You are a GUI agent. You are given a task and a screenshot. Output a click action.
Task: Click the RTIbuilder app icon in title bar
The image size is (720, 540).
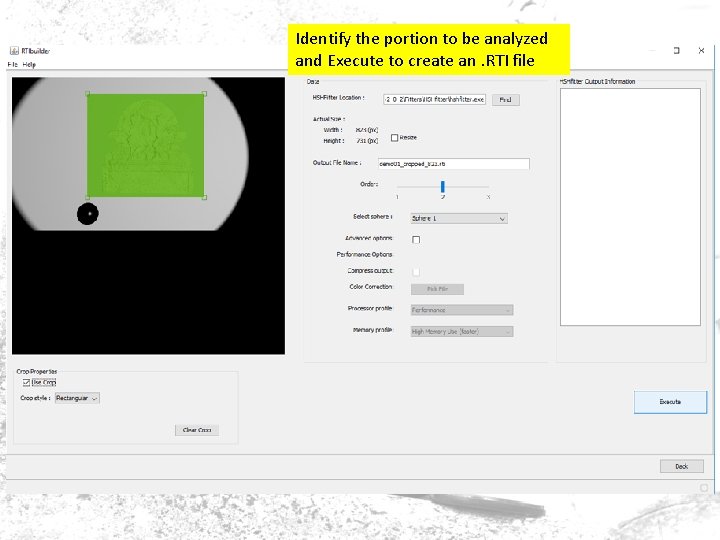[x=14, y=51]
